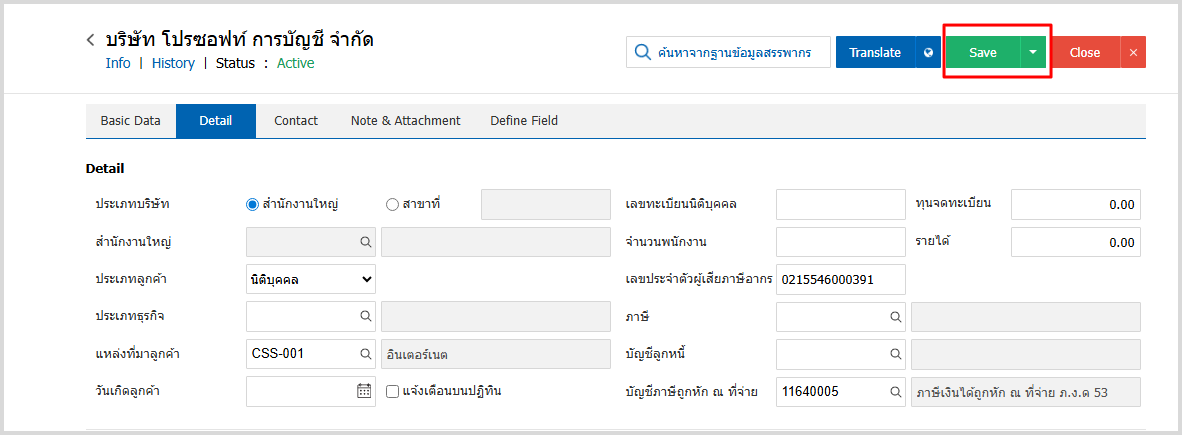Select the สำนักงานใหญ่ radio button
Screen dimensions: 1182x435
(253, 204)
